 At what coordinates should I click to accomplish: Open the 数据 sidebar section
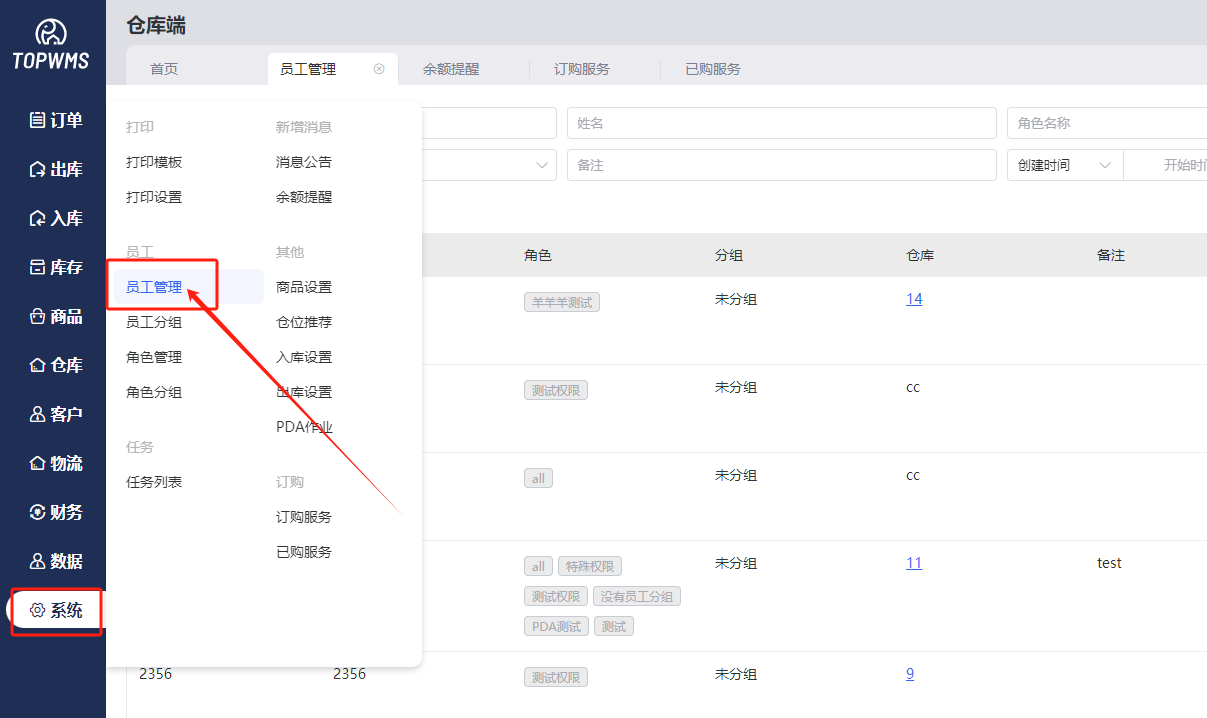tap(55, 561)
